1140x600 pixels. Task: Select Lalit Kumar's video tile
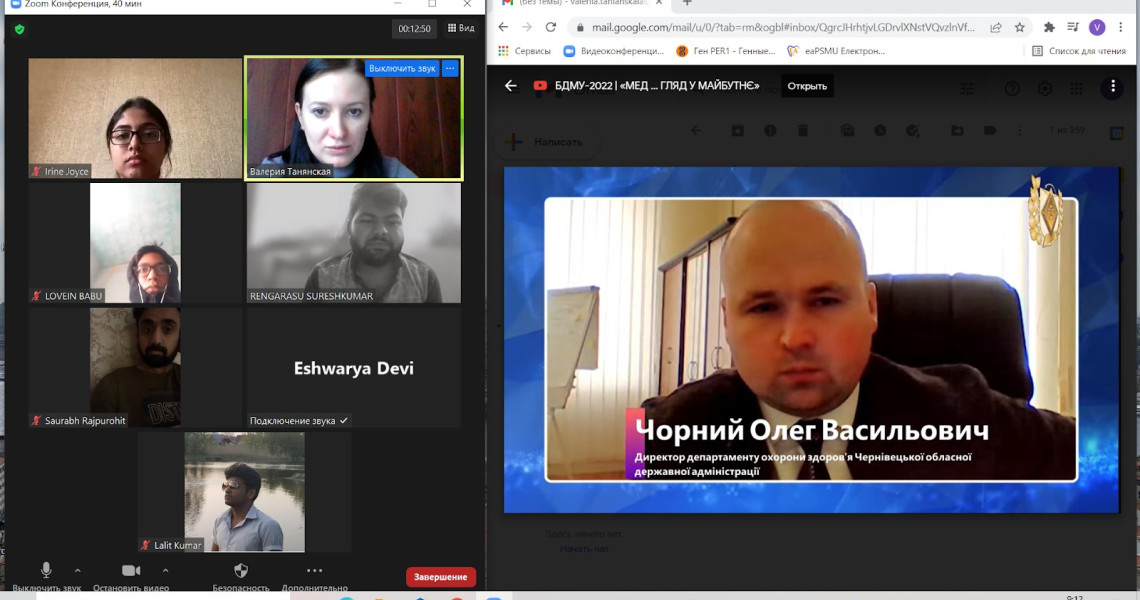244,492
